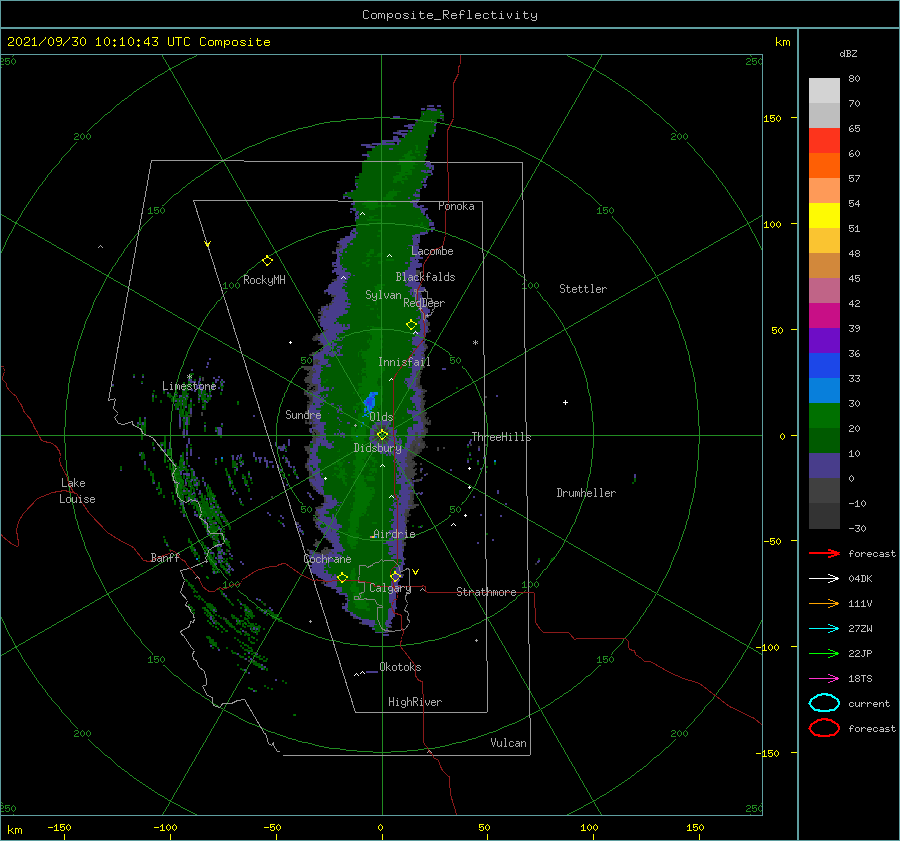Viewport: 900px width, 841px height.
Task: Click the 33 dBZ light blue swatch
Action: point(824,390)
